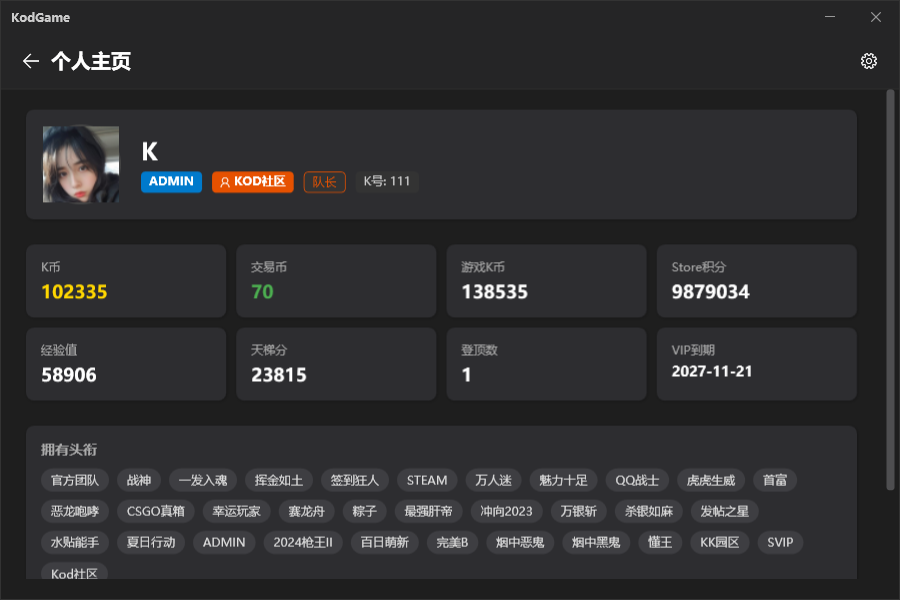Click the back arrow icon
Screen dimensions: 900x600
[x=30, y=61]
